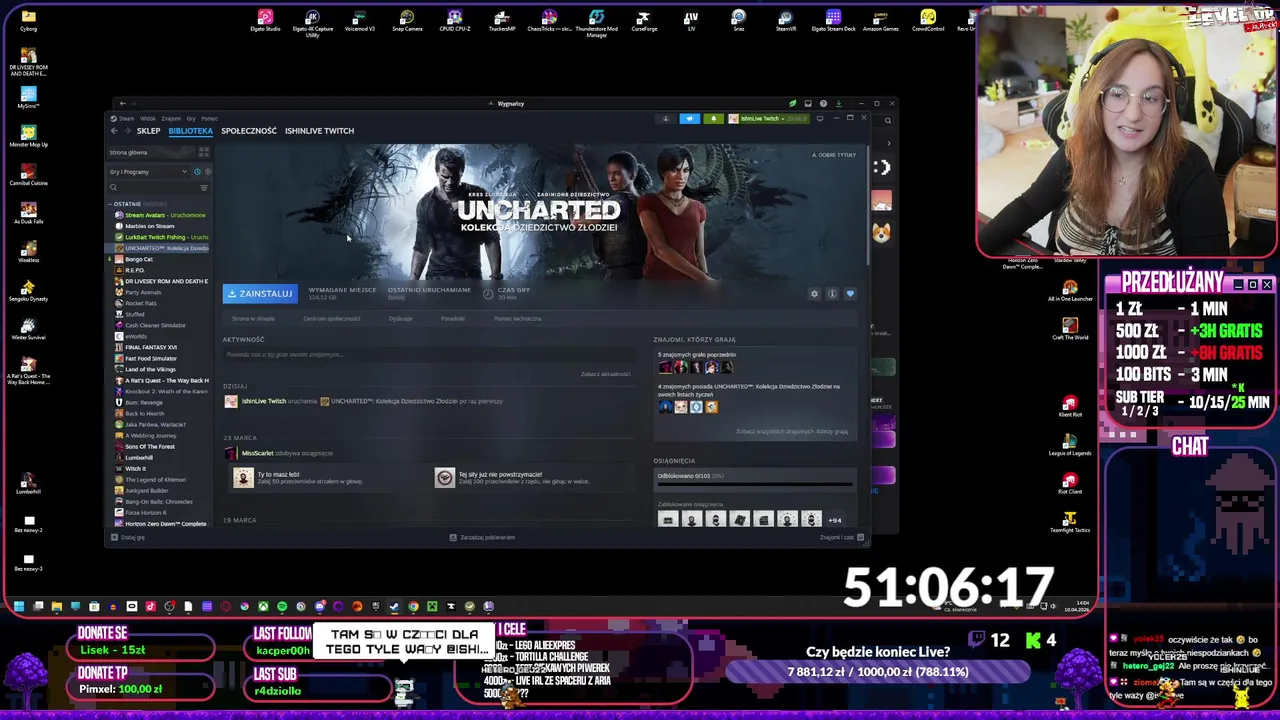
Task: Expand IshinLive Twitch account dropdown
Action: click(x=768, y=118)
